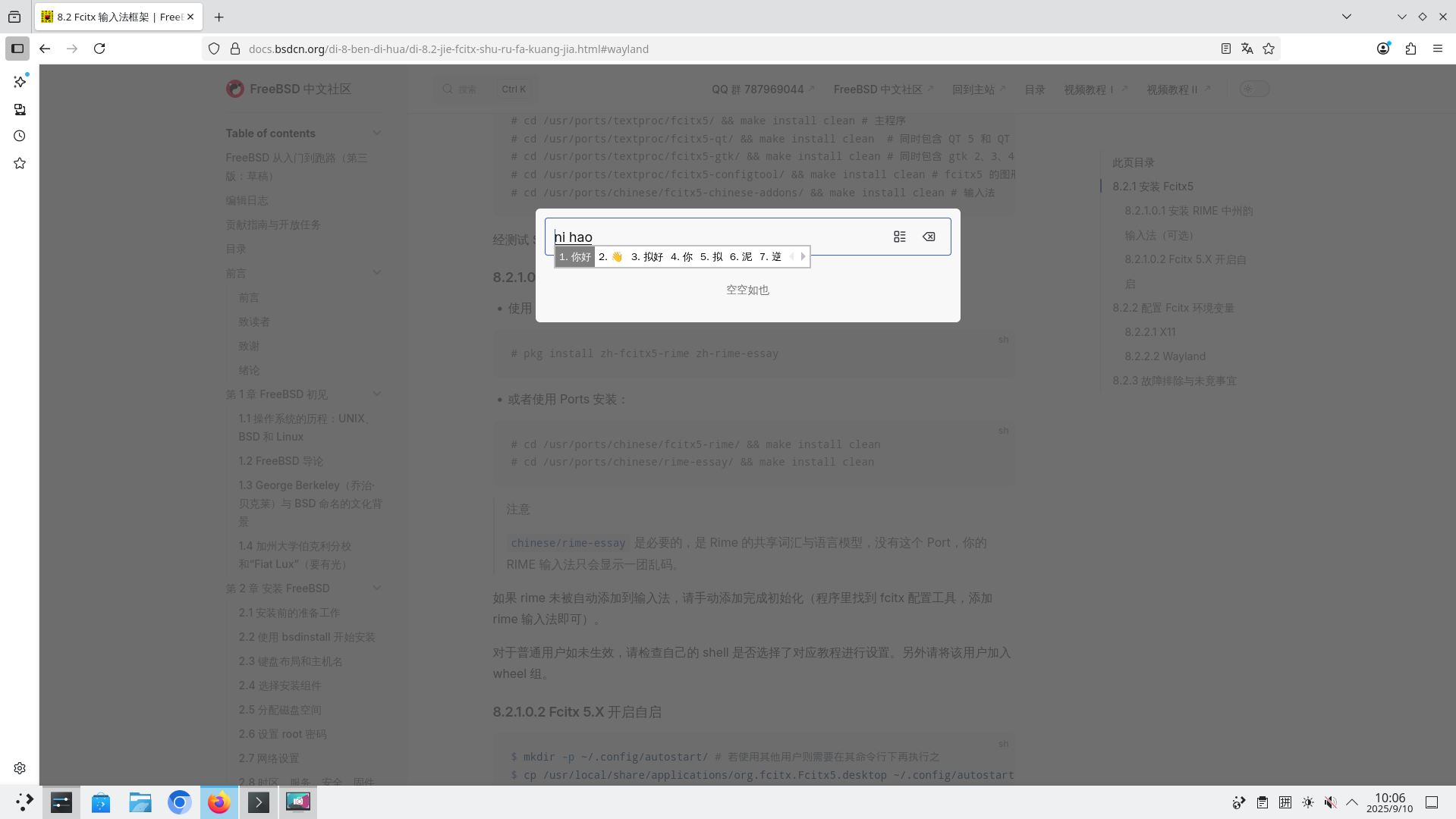Collapse 第 1 章 FreeBSD 初见 section
Image resolution: width=1456 pixels, height=819 pixels.
click(x=377, y=394)
